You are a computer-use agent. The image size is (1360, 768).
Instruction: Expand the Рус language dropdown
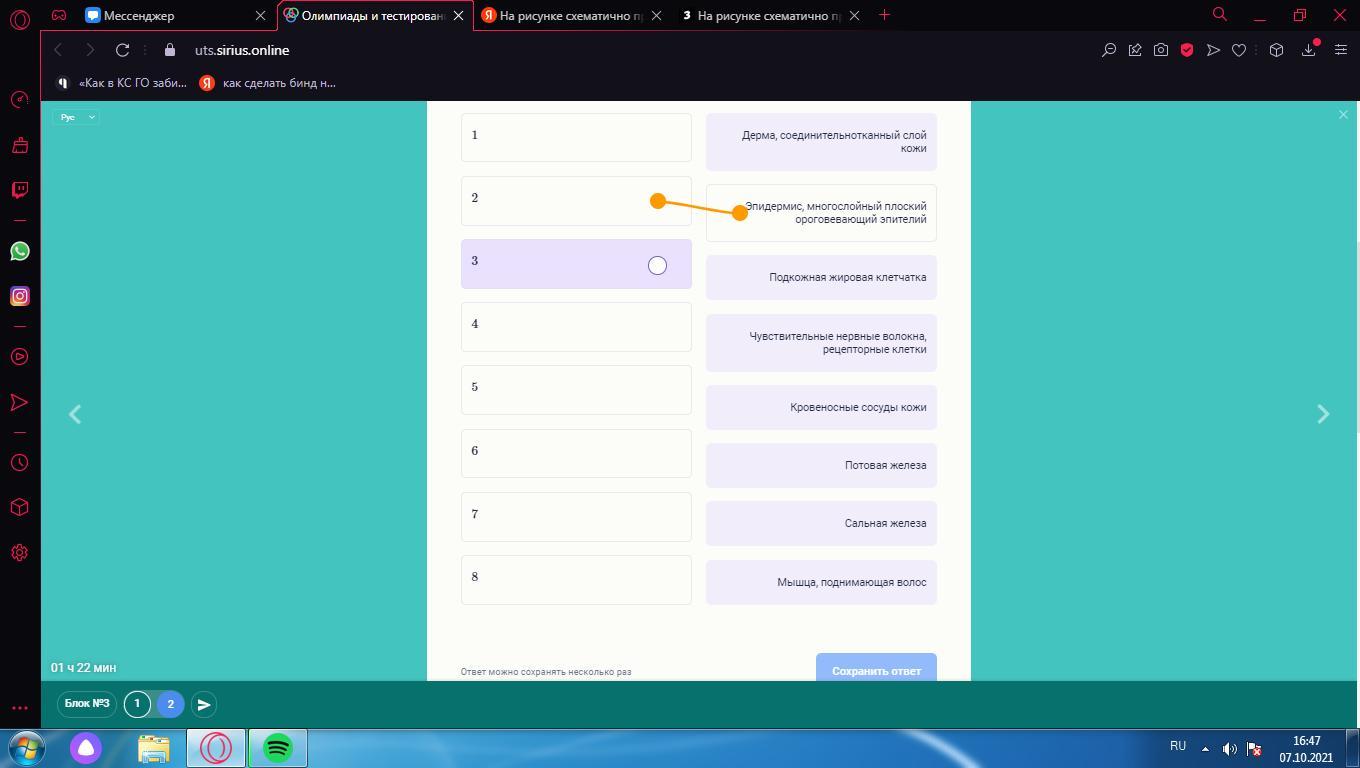coord(76,117)
